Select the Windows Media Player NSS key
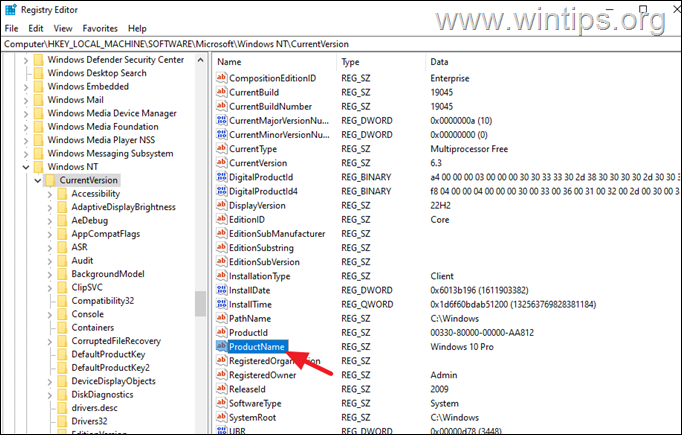 [101, 140]
